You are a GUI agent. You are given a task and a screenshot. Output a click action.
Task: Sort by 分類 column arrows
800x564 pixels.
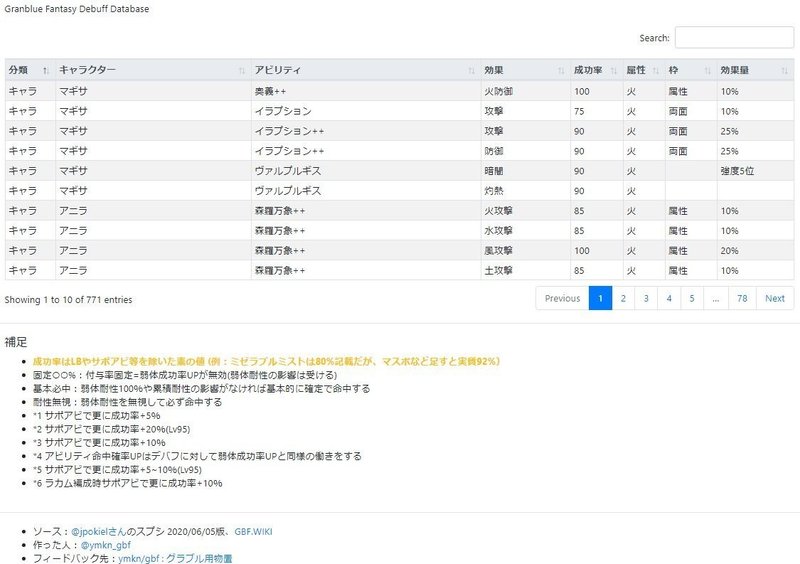(46, 70)
